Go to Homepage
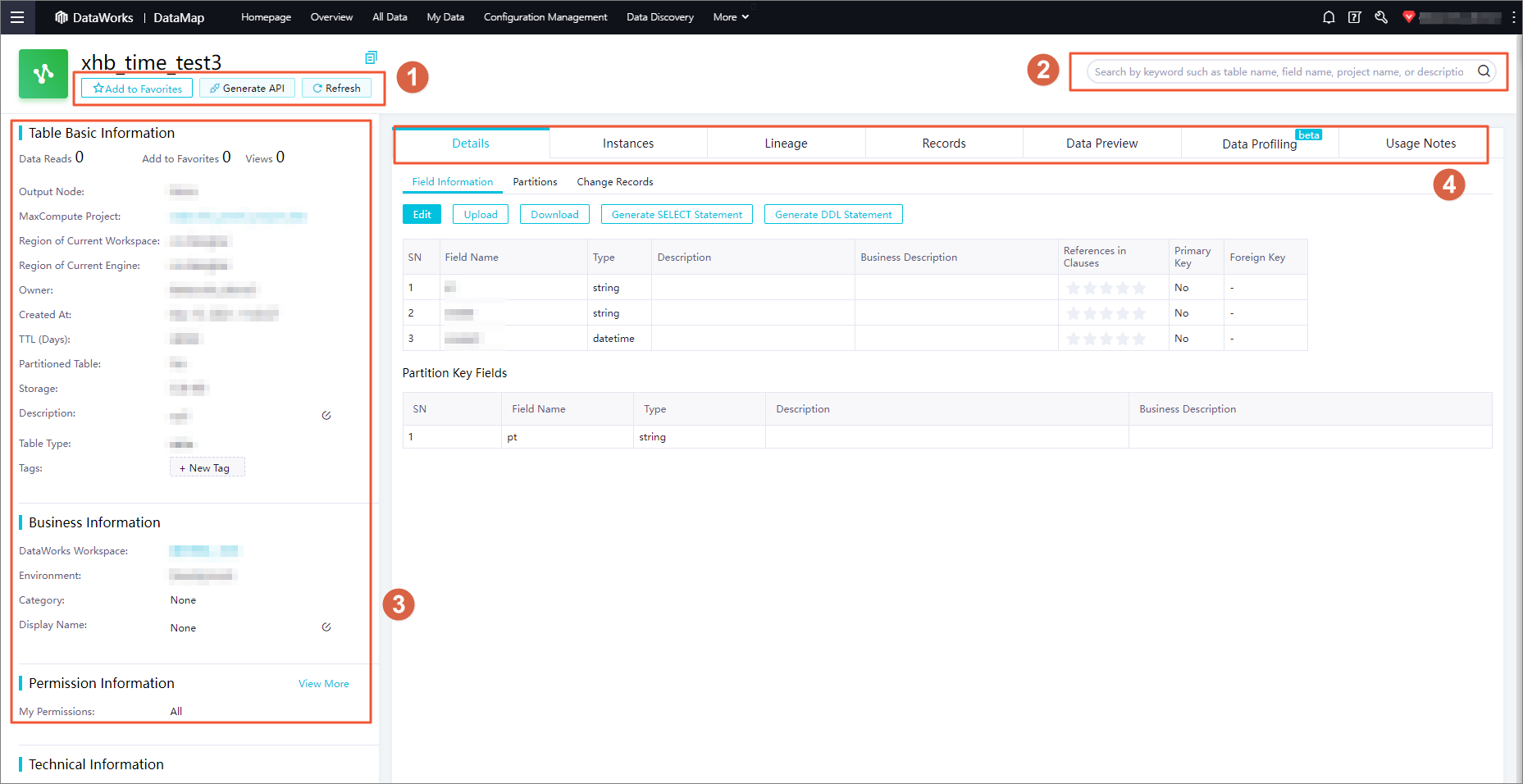The image size is (1523, 784). [x=266, y=17]
